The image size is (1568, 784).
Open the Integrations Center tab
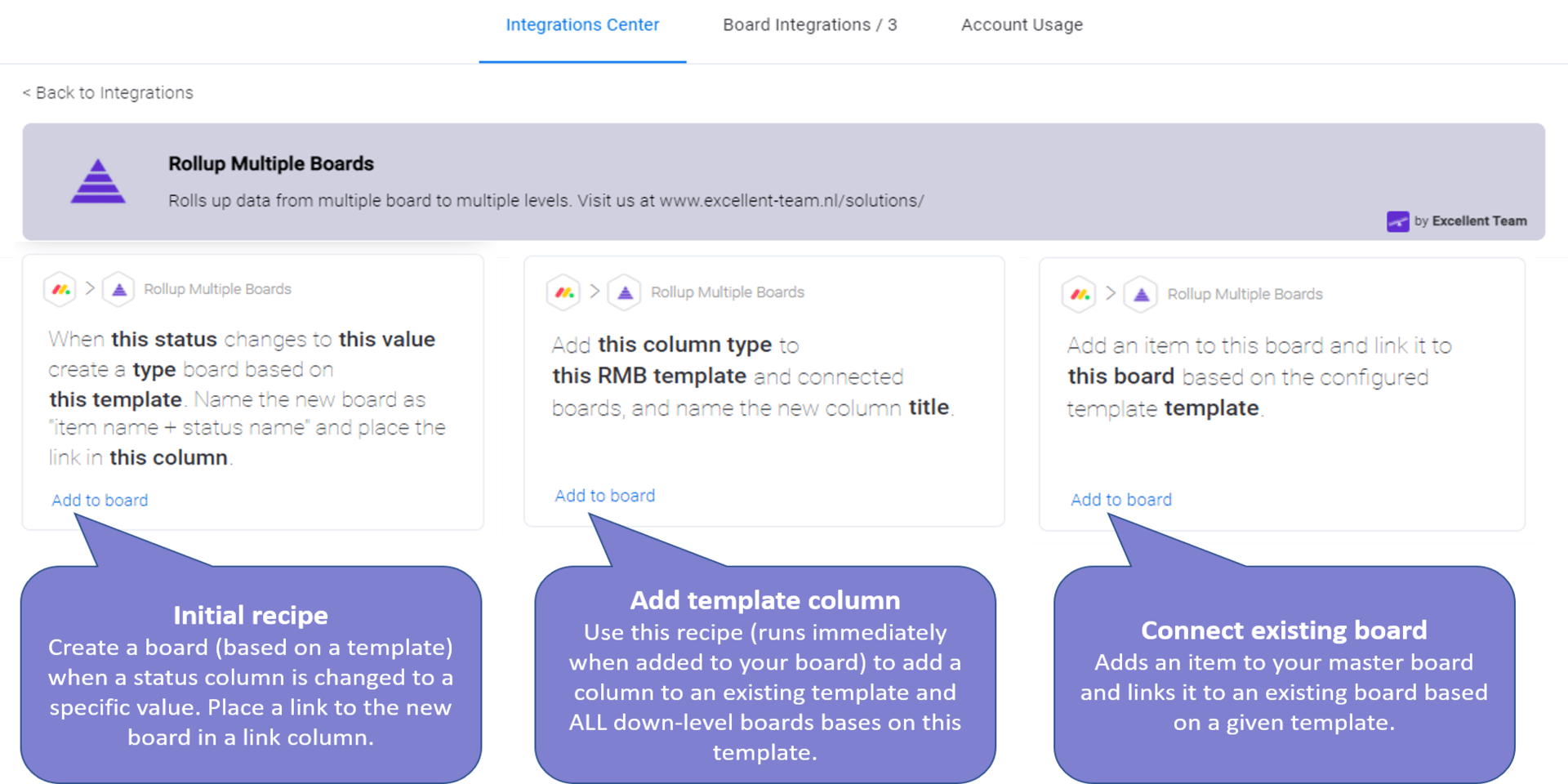[582, 25]
